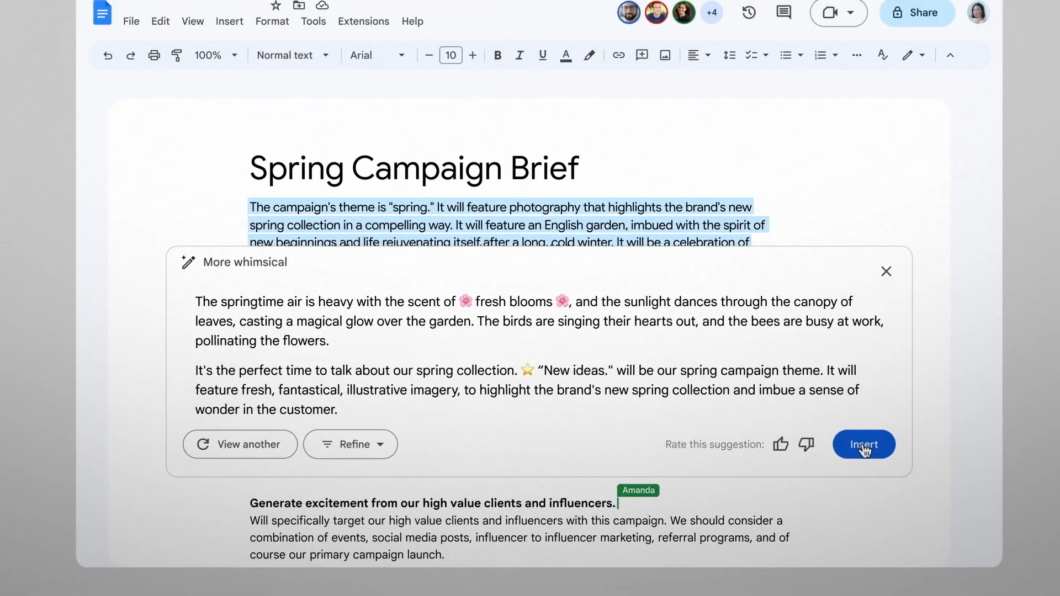Click the insert link icon
This screenshot has height=596, width=1060.
[619, 55]
